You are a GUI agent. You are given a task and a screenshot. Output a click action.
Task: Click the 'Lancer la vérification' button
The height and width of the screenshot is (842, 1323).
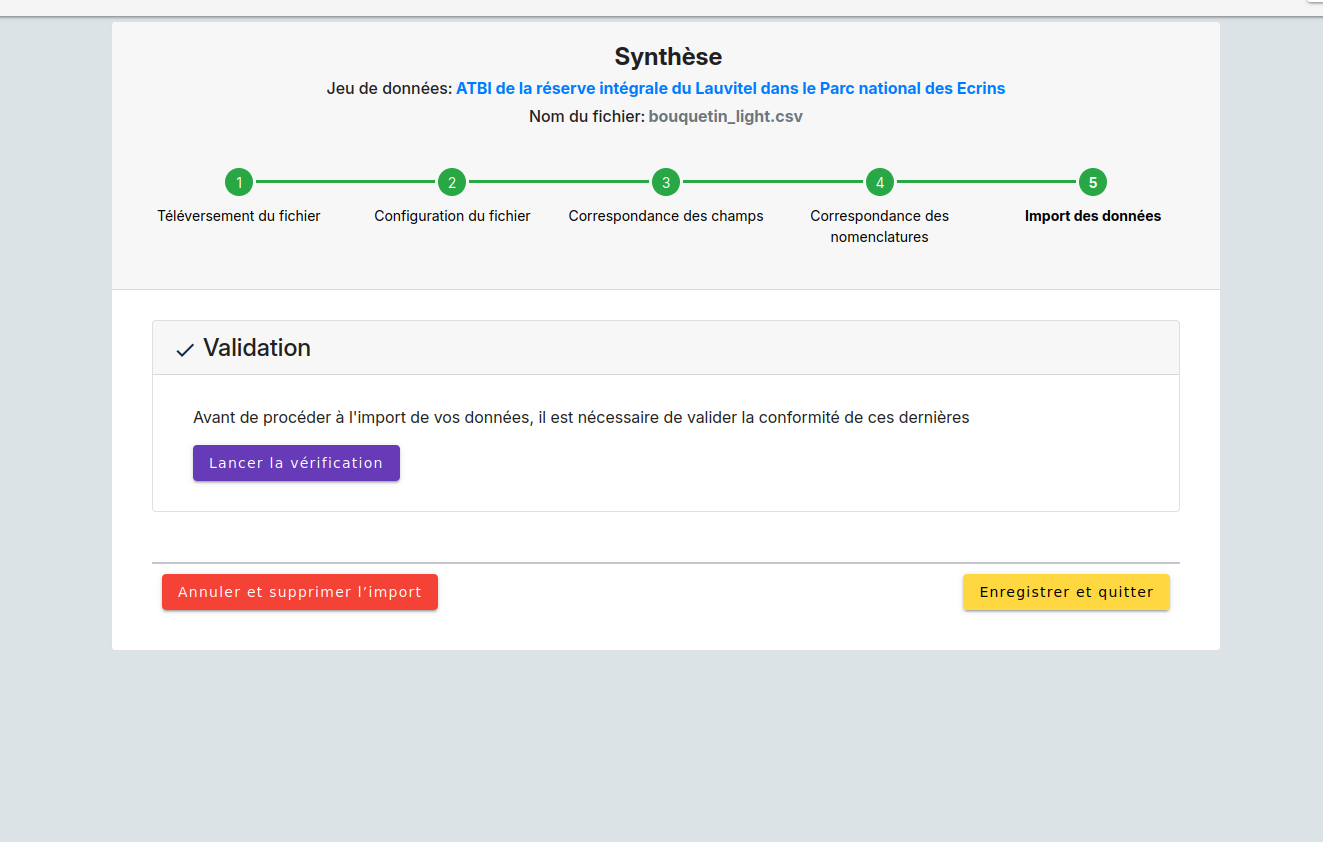click(x=296, y=463)
